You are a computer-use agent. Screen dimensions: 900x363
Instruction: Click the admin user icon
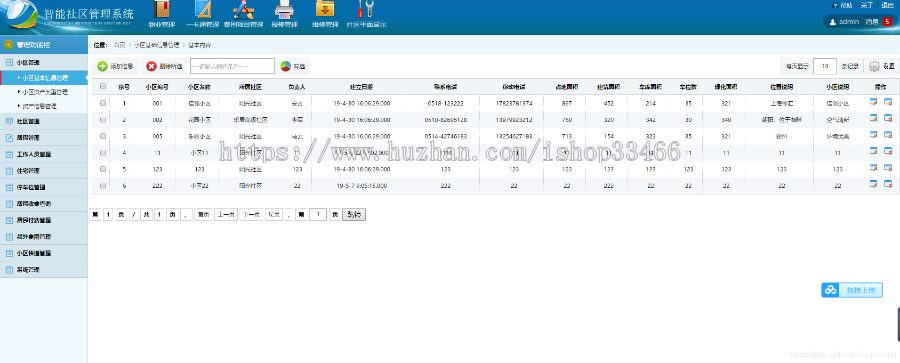(x=832, y=22)
